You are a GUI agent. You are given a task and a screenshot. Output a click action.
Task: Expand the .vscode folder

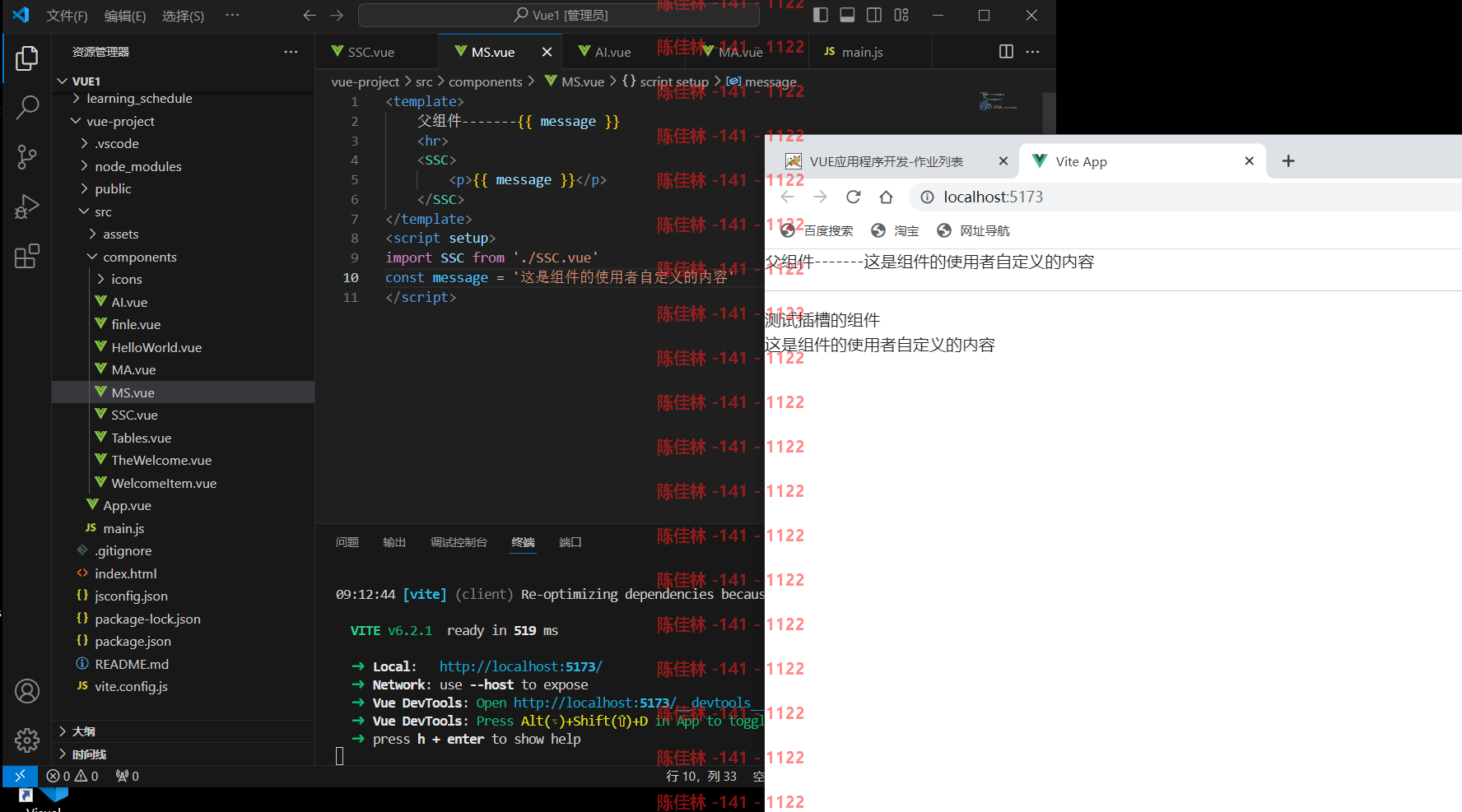point(84,143)
